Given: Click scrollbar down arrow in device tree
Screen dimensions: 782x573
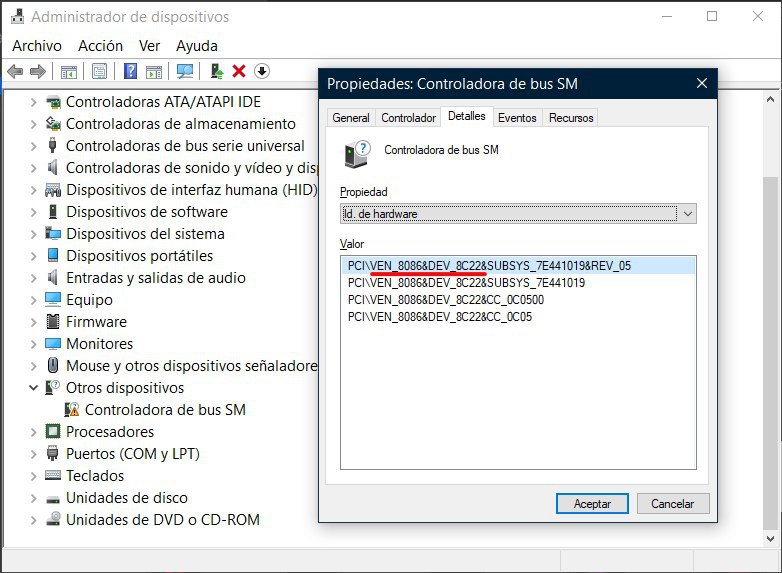Looking at the screenshot, I should pos(771,539).
